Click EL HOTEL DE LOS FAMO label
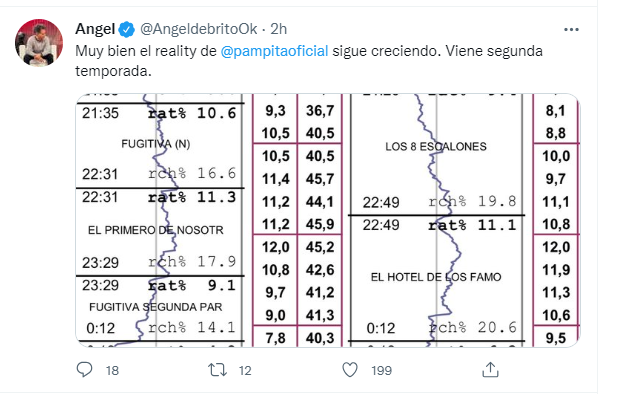 (x=436, y=277)
